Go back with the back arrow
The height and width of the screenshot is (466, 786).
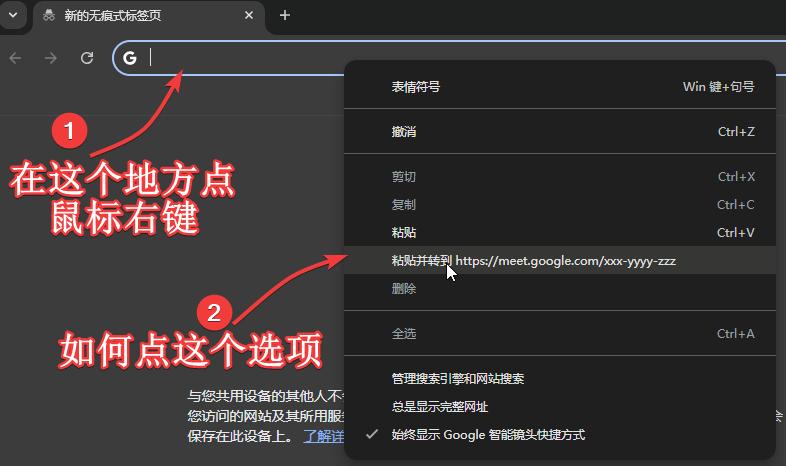(x=16, y=58)
